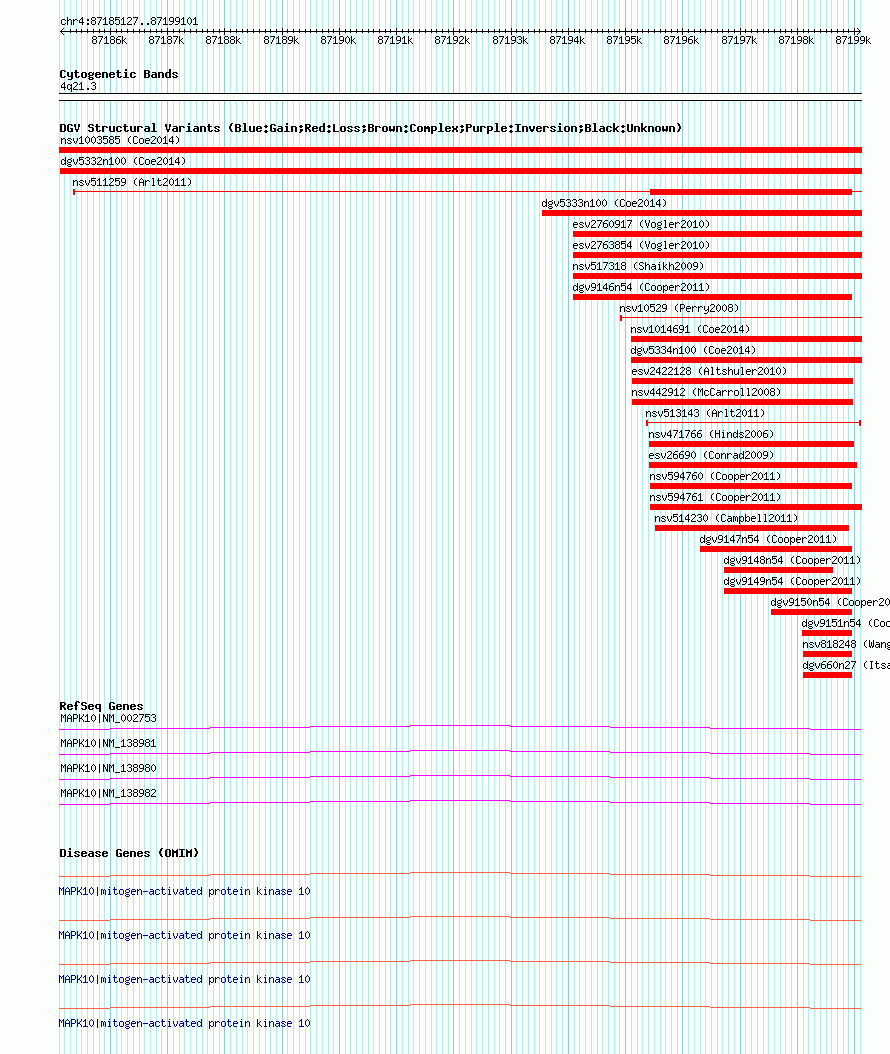This screenshot has width=890, height=1054.
Task: Select dgv9146n54 (Cooper2011) variant
Action: [641, 287]
